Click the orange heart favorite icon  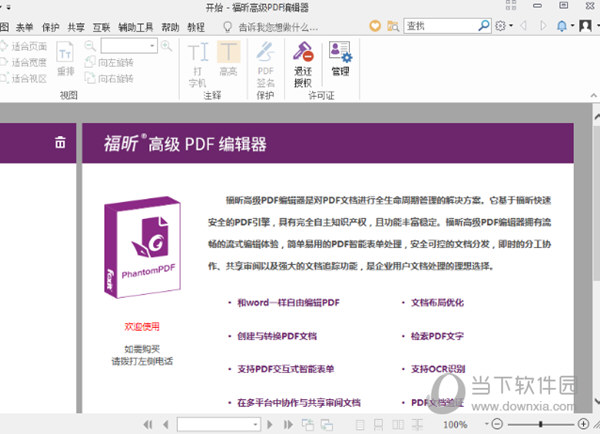pos(373,25)
